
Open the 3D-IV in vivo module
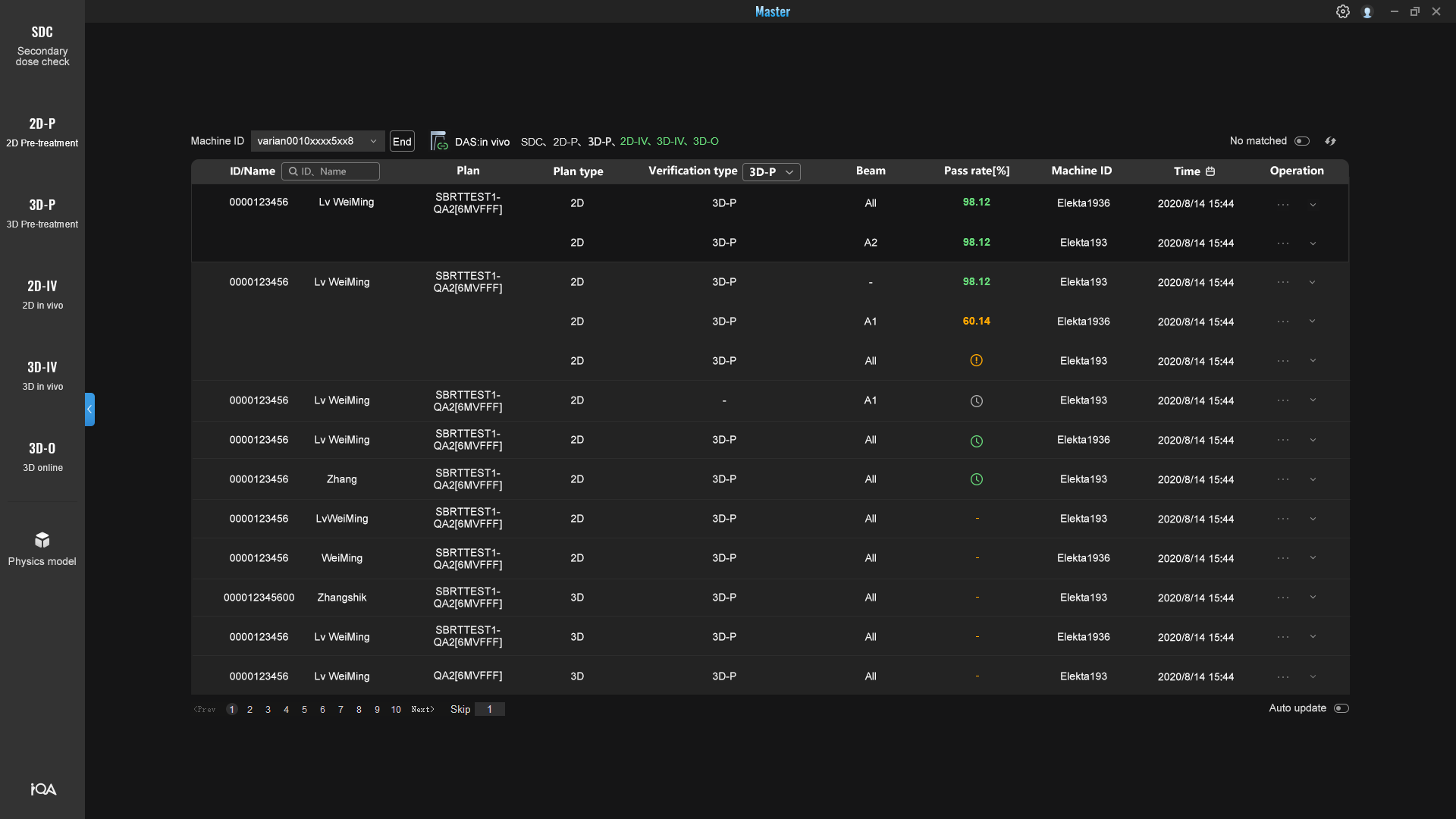[x=42, y=375]
